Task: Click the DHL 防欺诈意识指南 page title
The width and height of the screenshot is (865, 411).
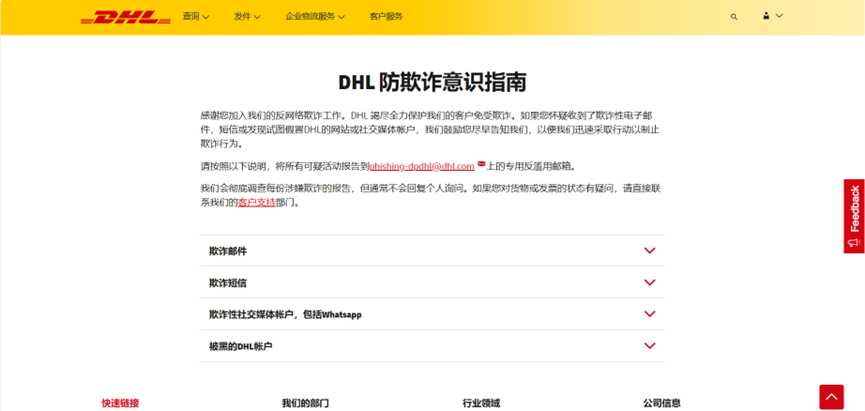Action: point(432,82)
